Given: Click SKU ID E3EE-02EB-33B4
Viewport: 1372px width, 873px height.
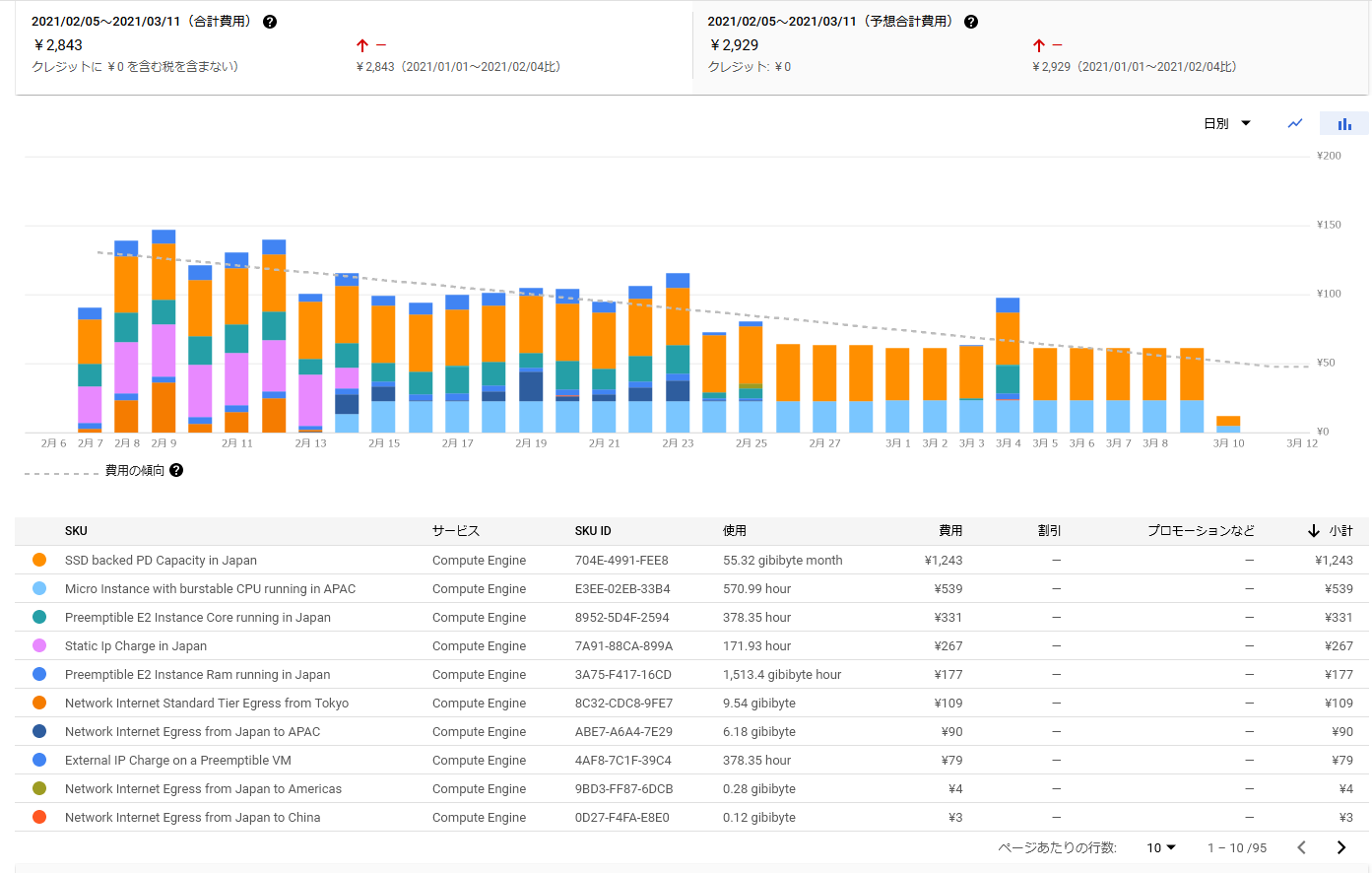Looking at the screenshot, I should 622,588.
